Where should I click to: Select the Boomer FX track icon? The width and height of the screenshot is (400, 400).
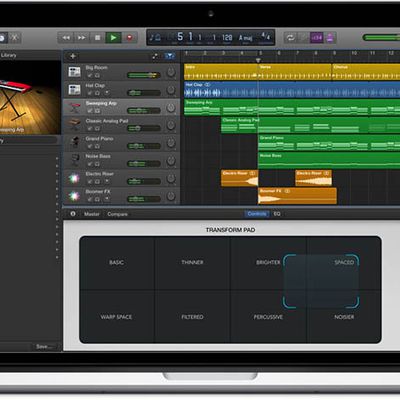74,196
